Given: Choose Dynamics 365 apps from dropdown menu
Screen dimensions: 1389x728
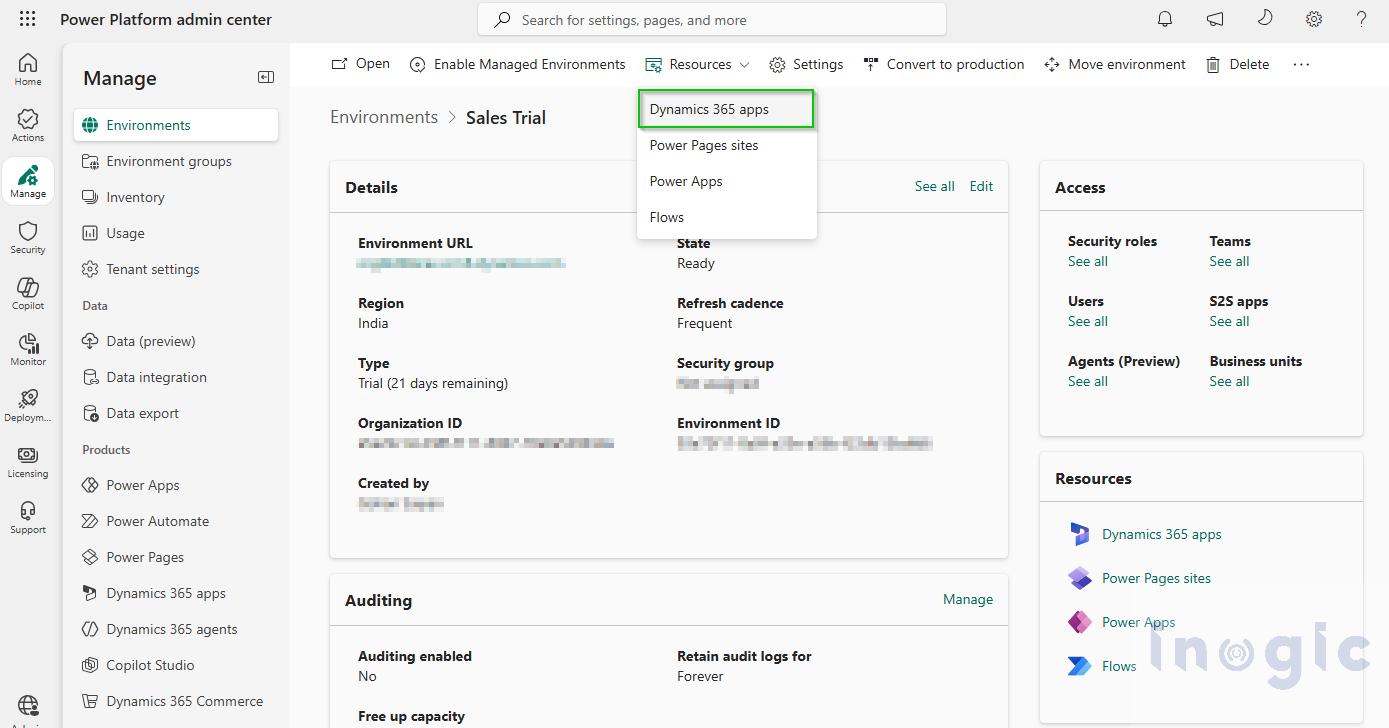Looking at the screenshot, I should pos(726,109).
